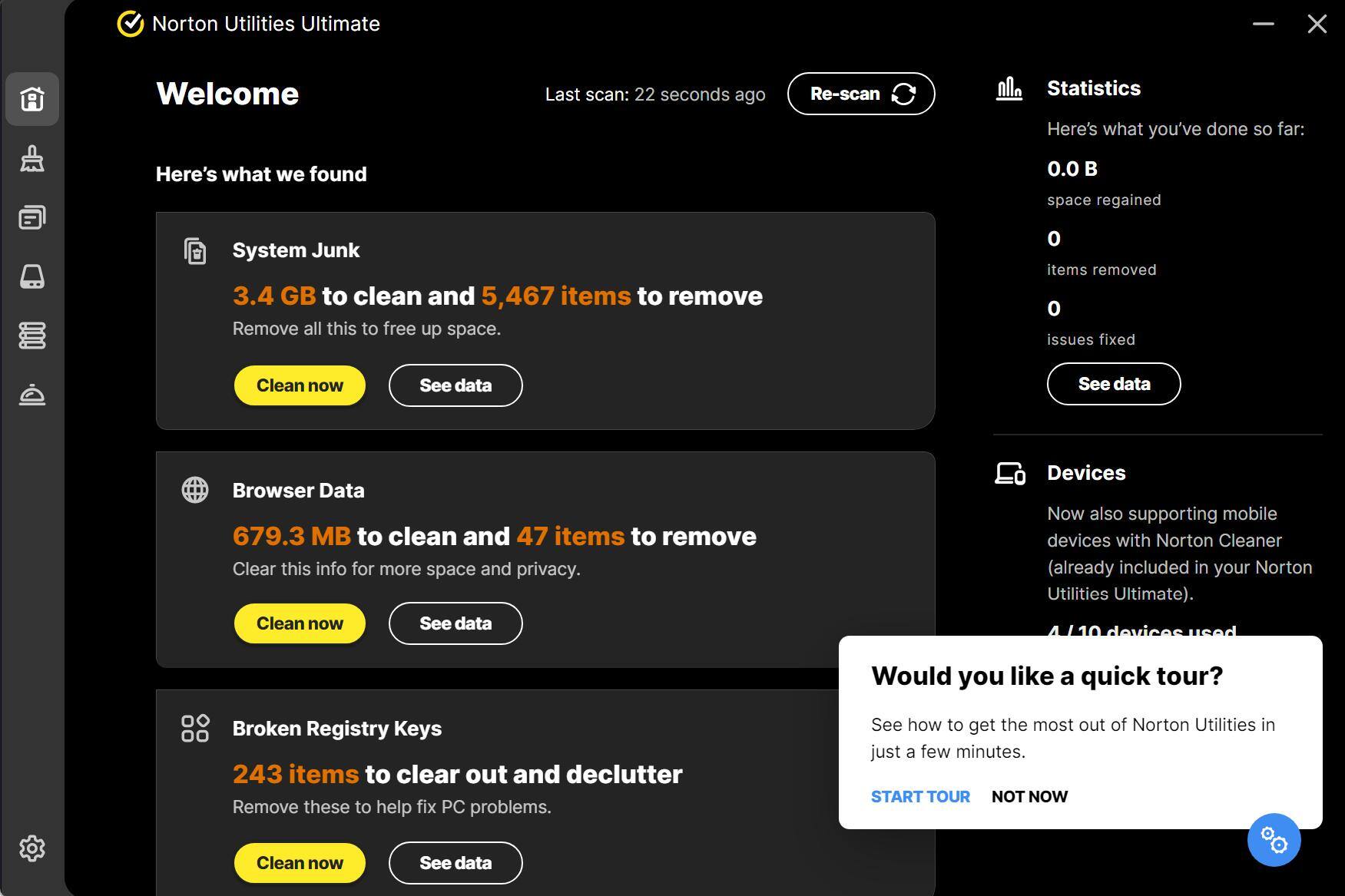Click the blue floating gears button

tap(1274, 840)
